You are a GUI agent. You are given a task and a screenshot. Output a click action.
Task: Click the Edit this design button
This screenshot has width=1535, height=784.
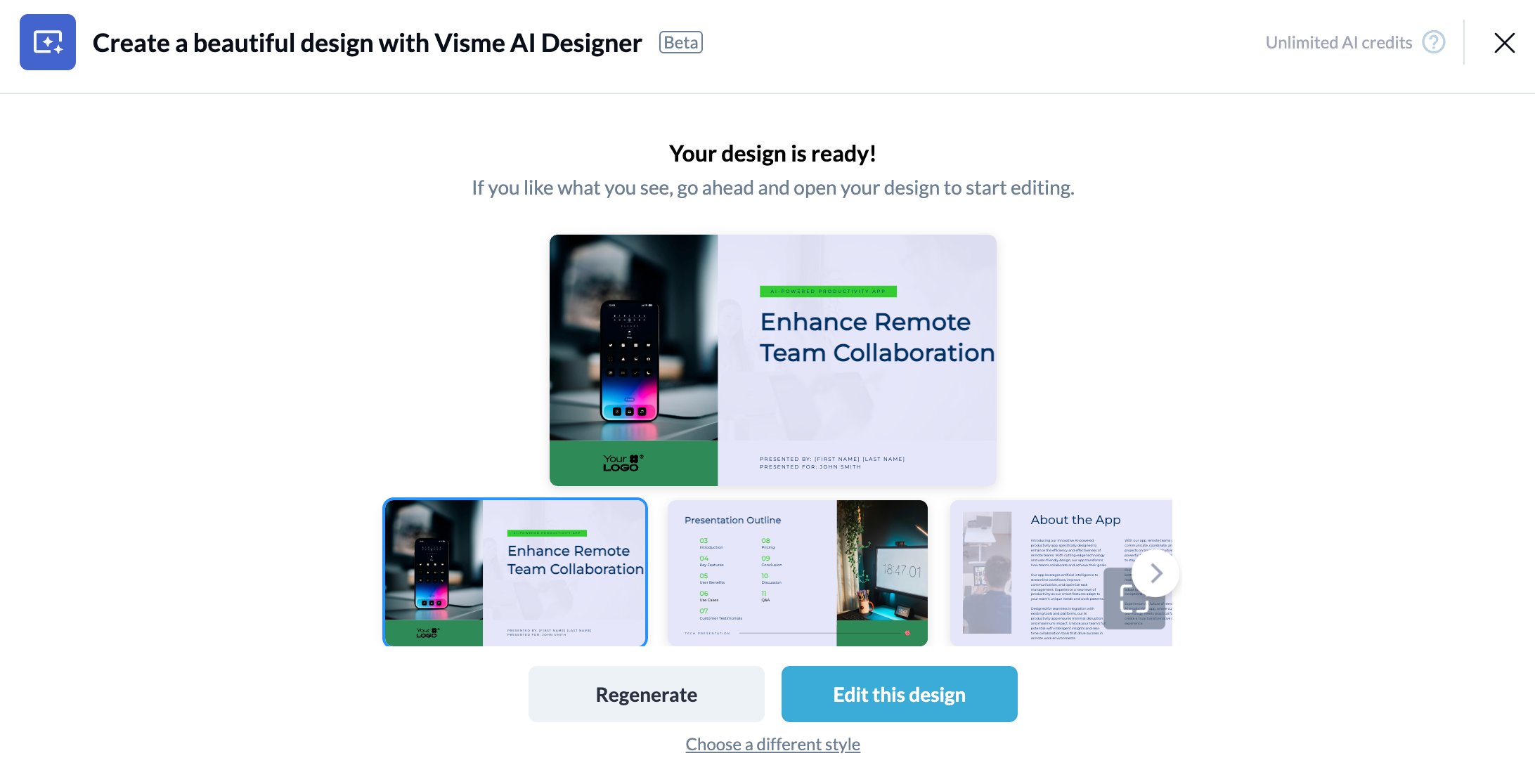900,694
